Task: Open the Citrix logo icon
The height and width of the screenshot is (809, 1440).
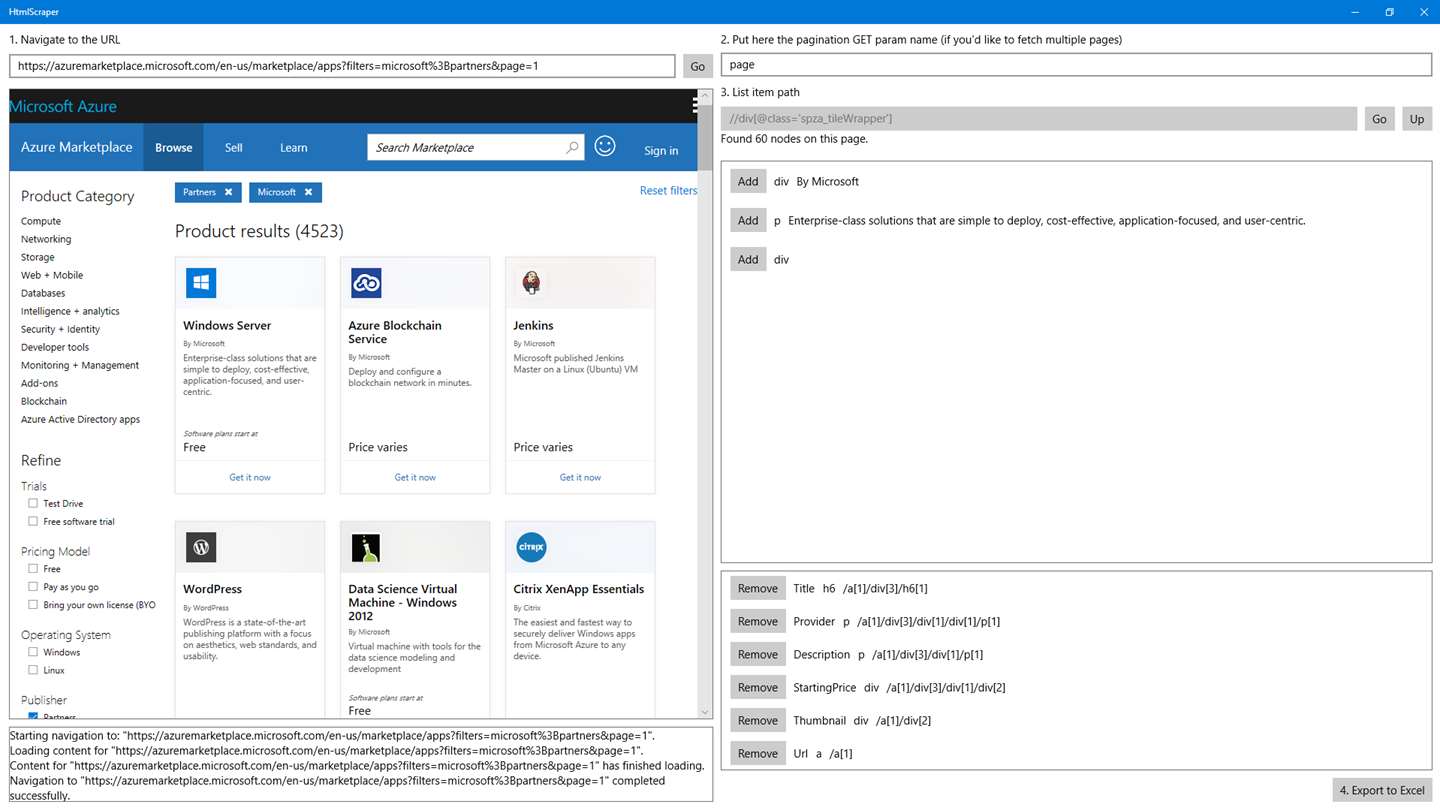Action: (531, 547)
